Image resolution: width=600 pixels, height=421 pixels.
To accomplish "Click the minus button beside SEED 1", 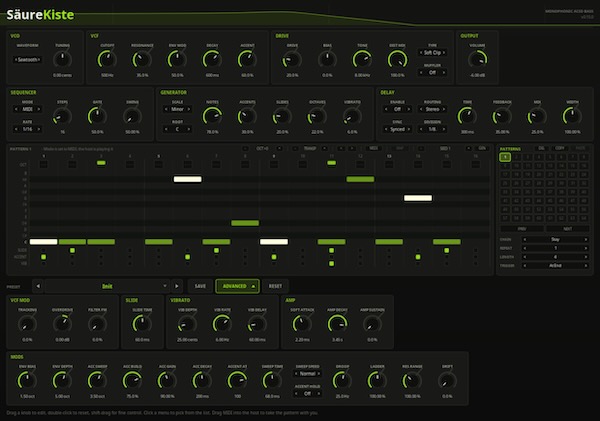I will coord(421,148).
